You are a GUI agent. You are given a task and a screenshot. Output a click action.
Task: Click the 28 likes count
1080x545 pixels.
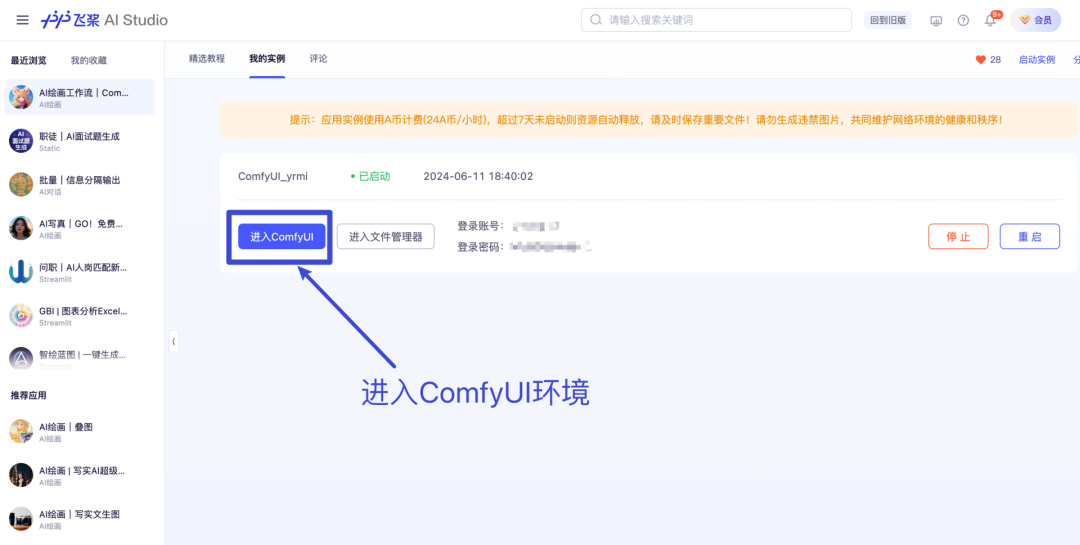995,60
